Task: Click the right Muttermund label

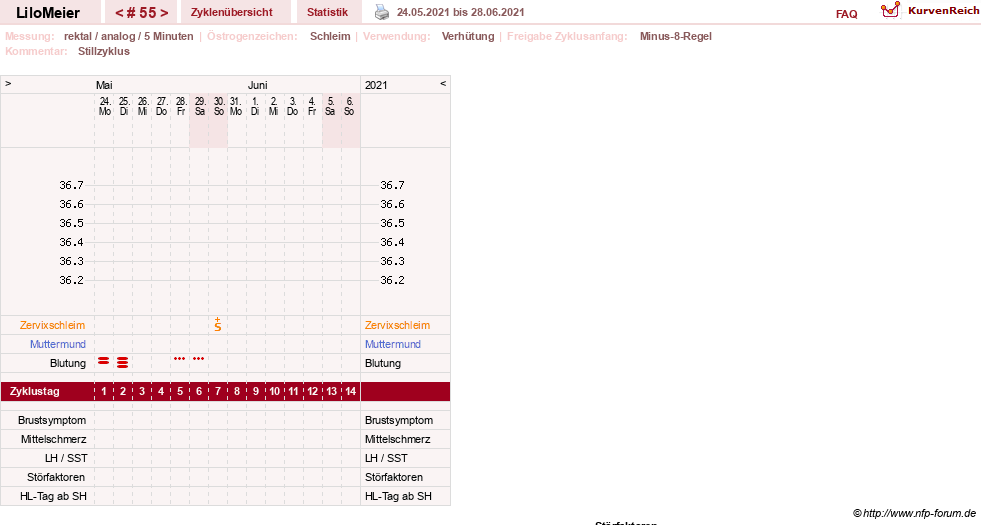Action: click(x=393, y=344)
